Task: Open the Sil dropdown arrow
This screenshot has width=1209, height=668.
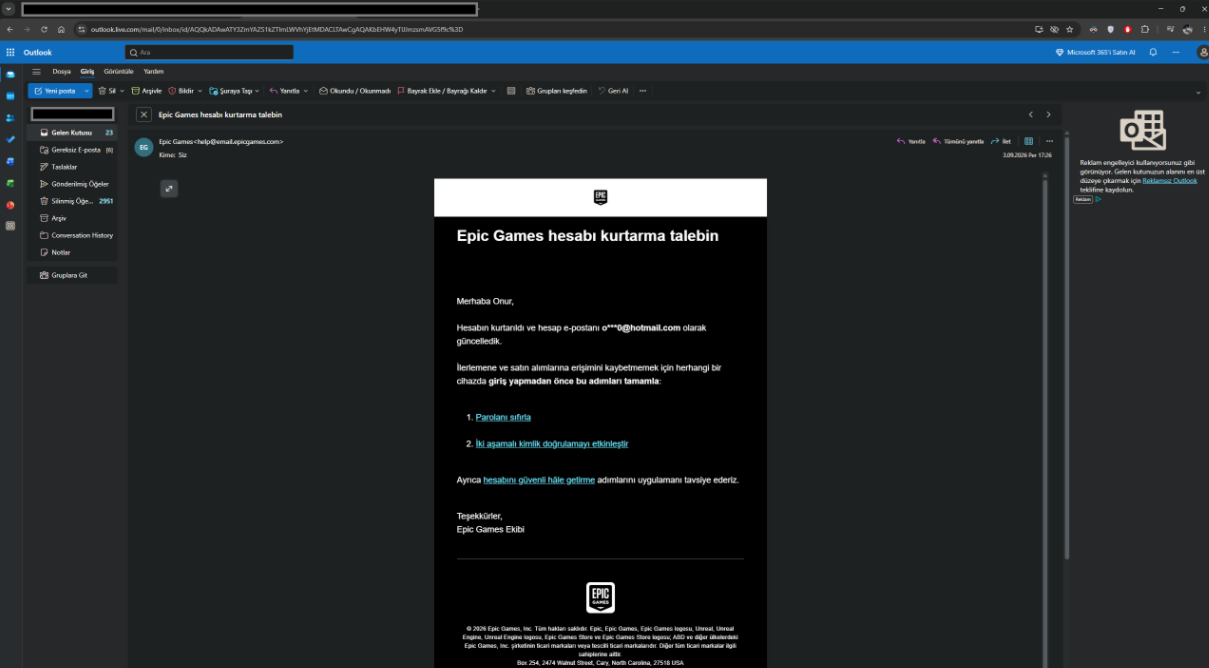Action: (122, 91)
